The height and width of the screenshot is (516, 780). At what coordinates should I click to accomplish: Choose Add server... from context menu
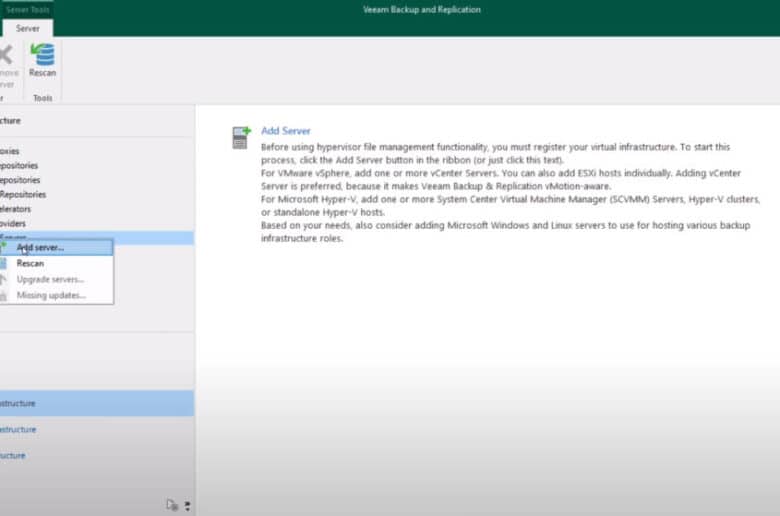click(57, 247)
